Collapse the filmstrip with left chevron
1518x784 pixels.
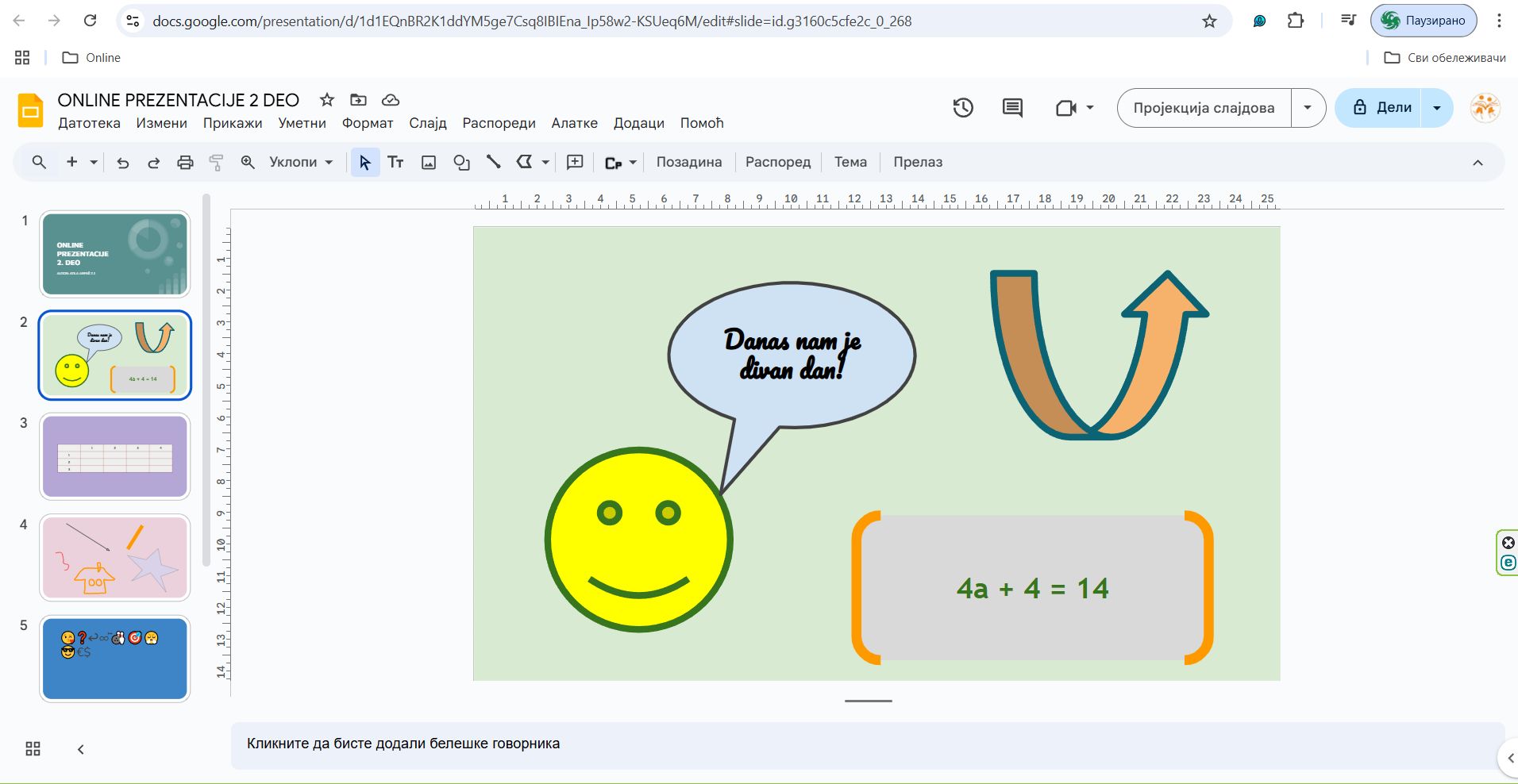[x=80, y=749]
